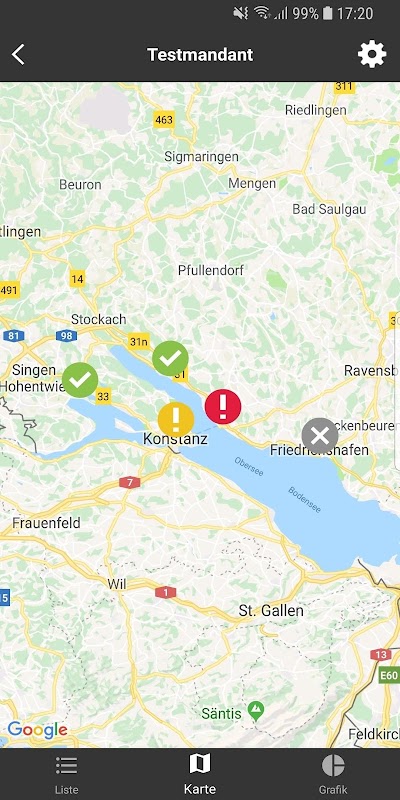Image resolution: width=400 pixels, height=800 pixels.
Task: Open settings via the gear icon
Action: [x=372, y=54]
